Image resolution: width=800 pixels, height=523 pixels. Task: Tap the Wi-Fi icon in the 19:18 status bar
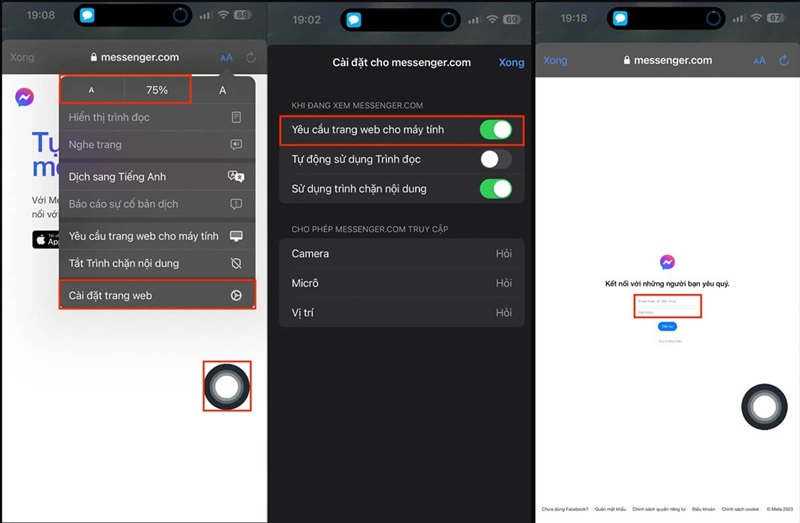coord(756,18)
